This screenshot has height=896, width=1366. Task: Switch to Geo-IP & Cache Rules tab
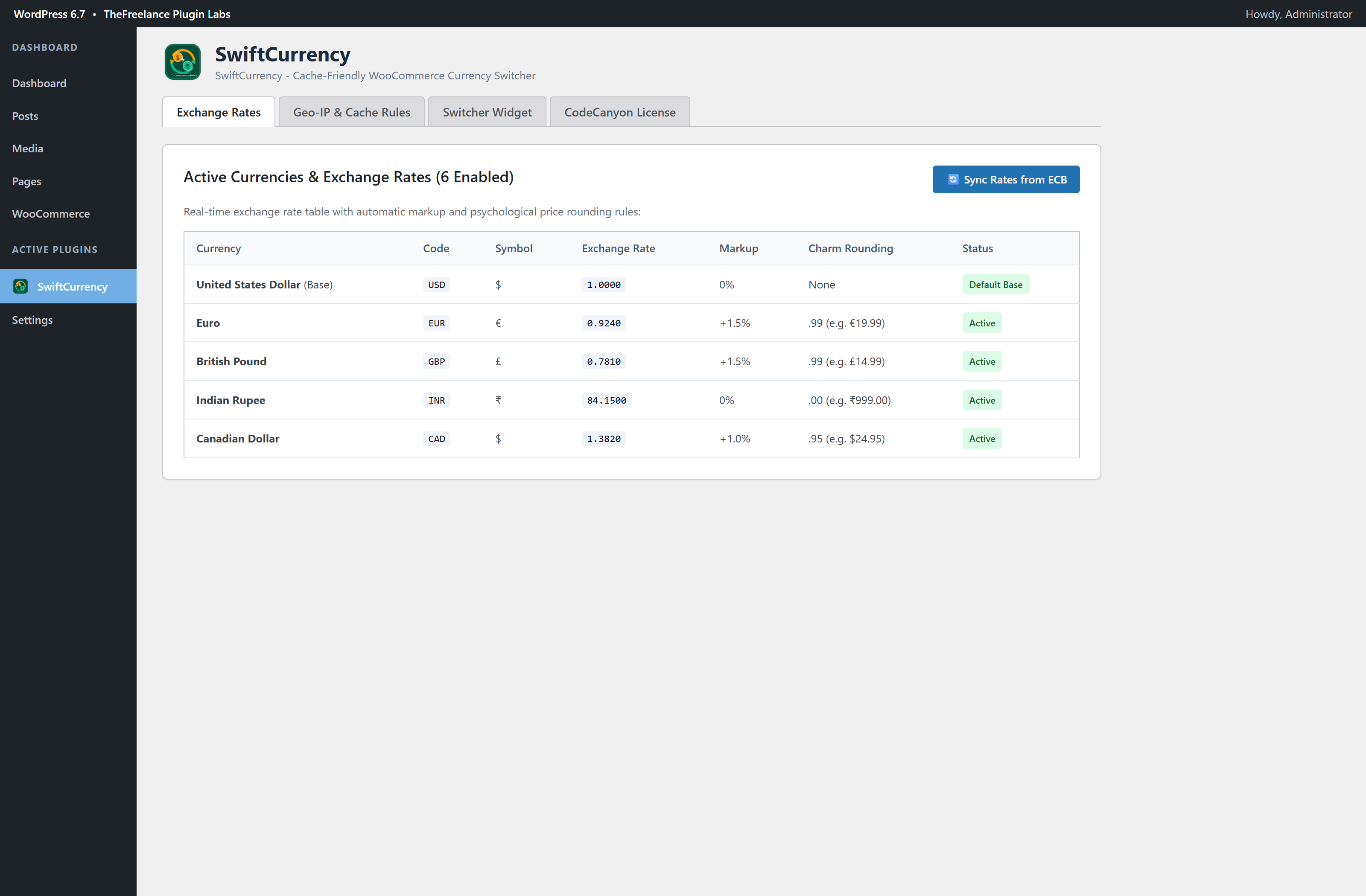click(352, 112)
